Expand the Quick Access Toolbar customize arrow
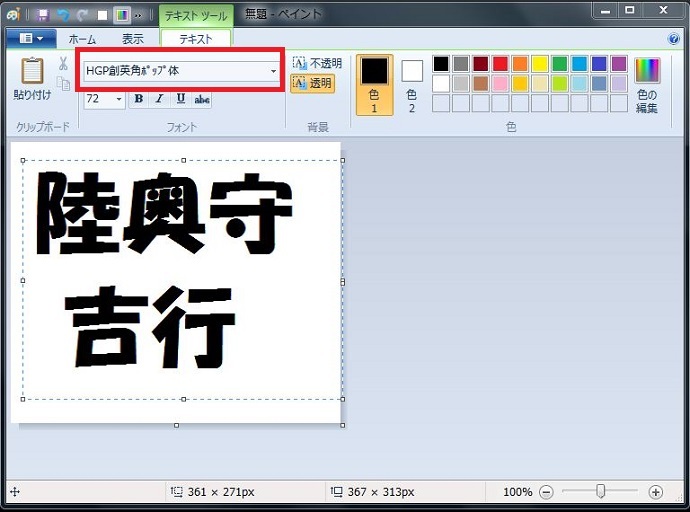690x512 pixels. click(x=138, y=16)
